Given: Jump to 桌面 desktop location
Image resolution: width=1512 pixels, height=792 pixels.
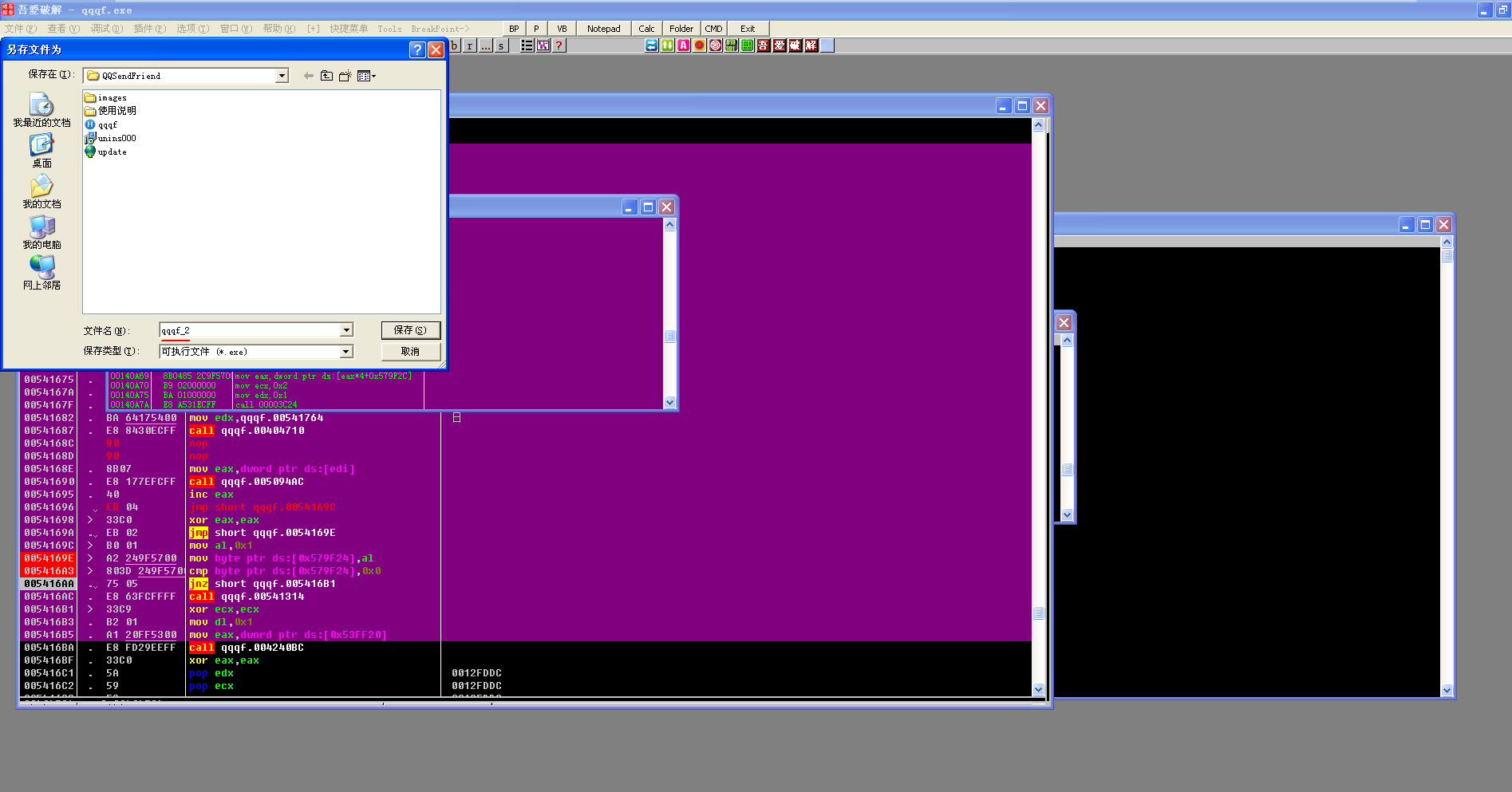Looking at the screenshot, I should click(x=41, y=151).
